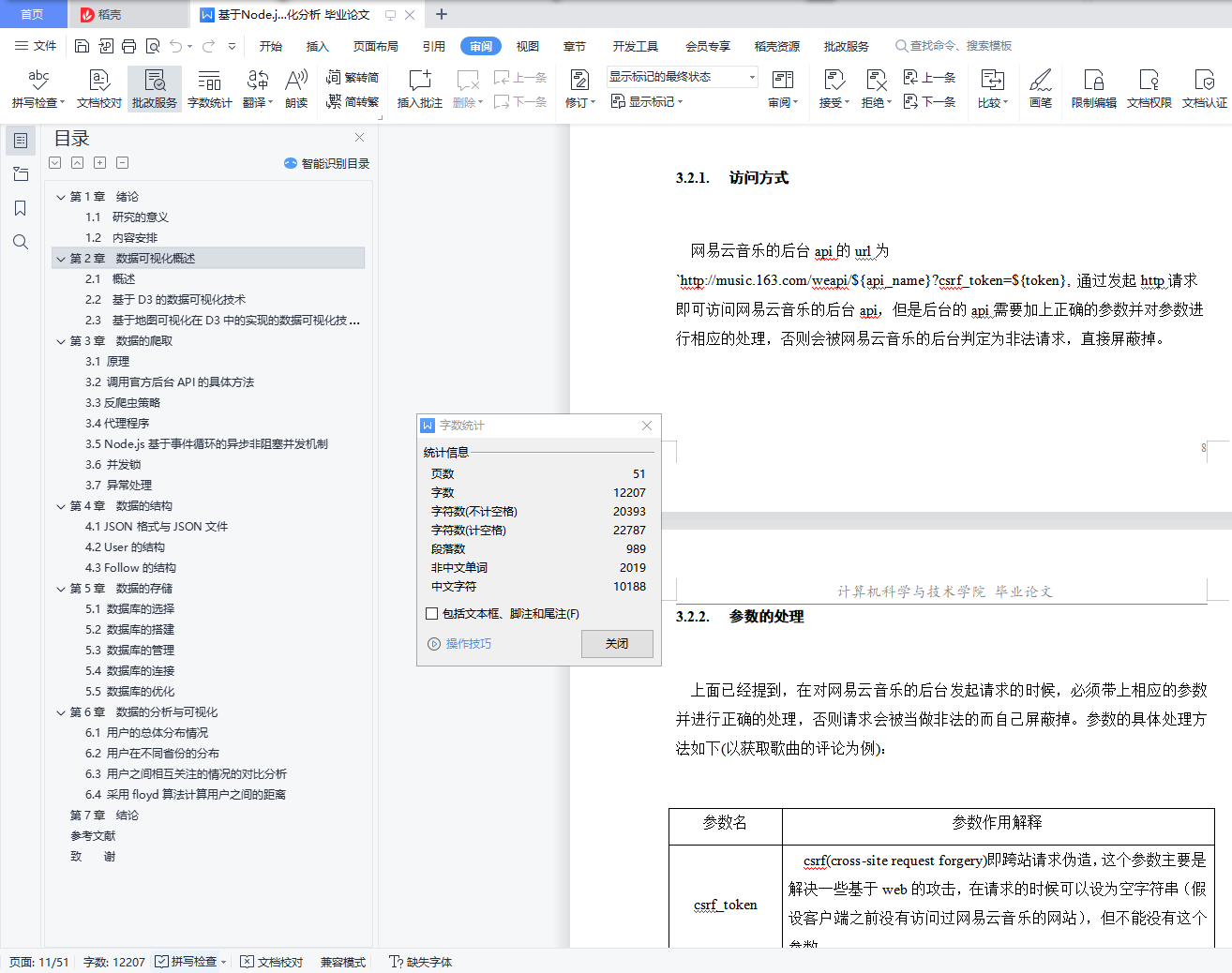Click the 查找命令、搜索模板 search box
1232x973 pixels.
(954, 46)
